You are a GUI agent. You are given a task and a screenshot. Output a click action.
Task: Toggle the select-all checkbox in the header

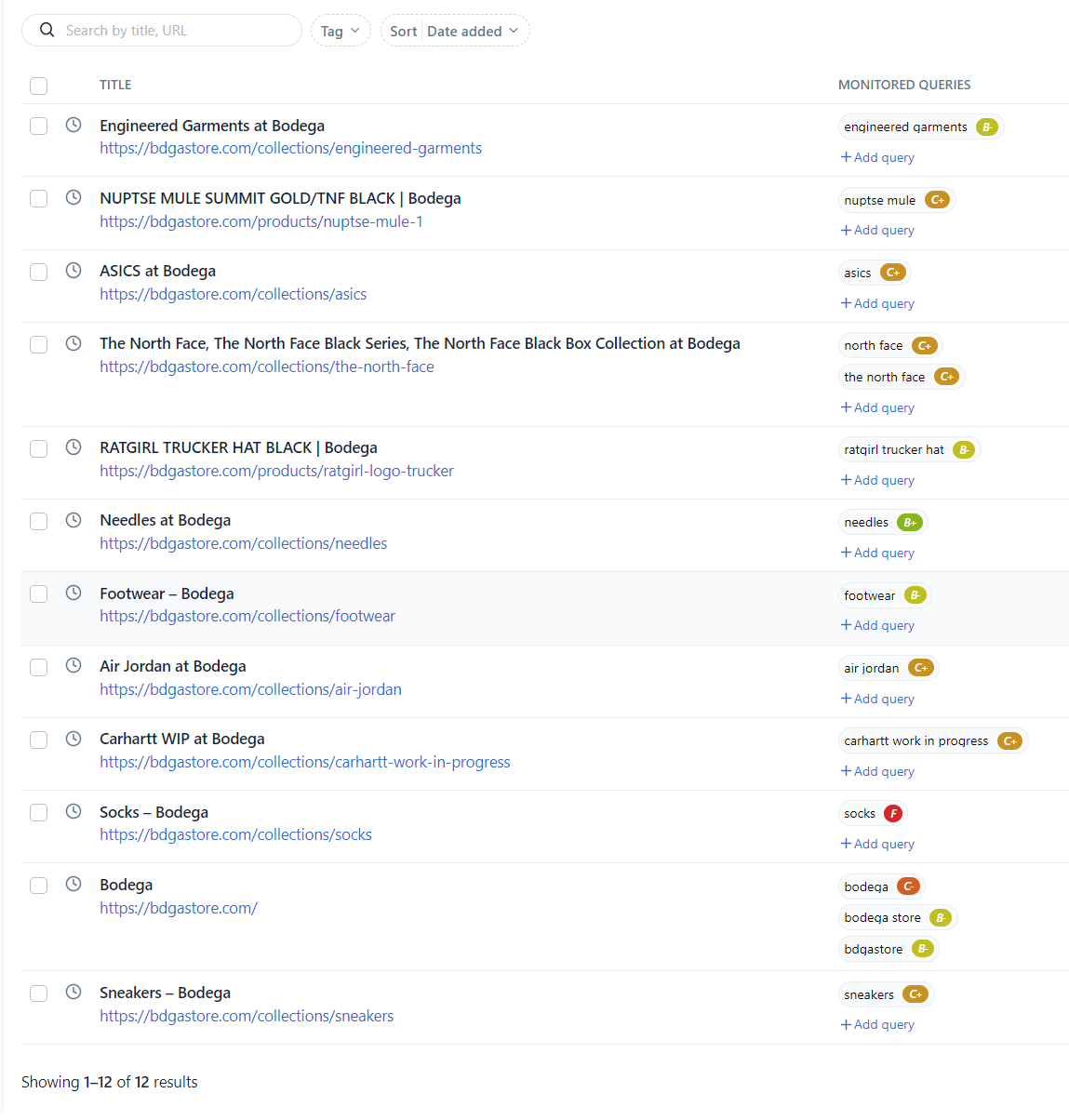click(38, 86)
